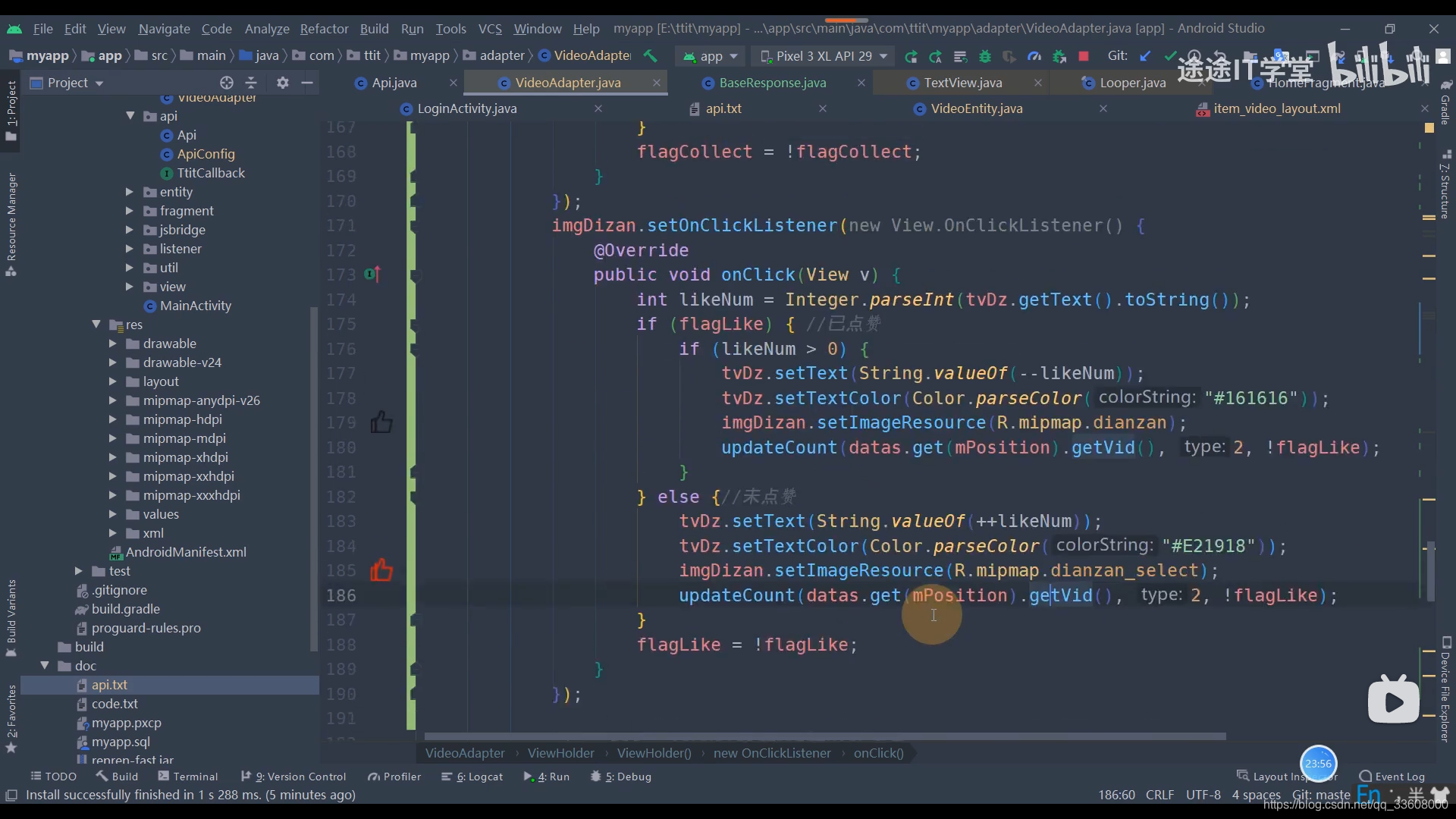Toggle the 2: Favorites side button

(x=11, y=718)
